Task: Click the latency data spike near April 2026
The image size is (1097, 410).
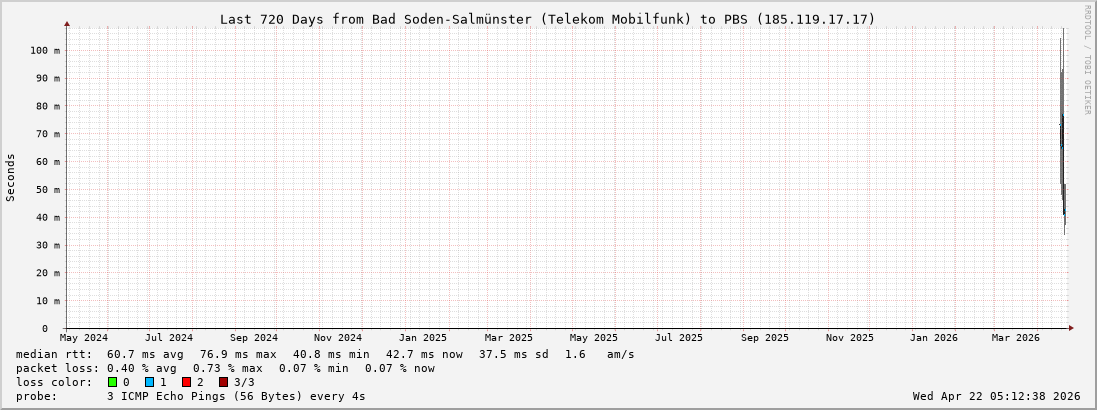Action: (1062, 130)
